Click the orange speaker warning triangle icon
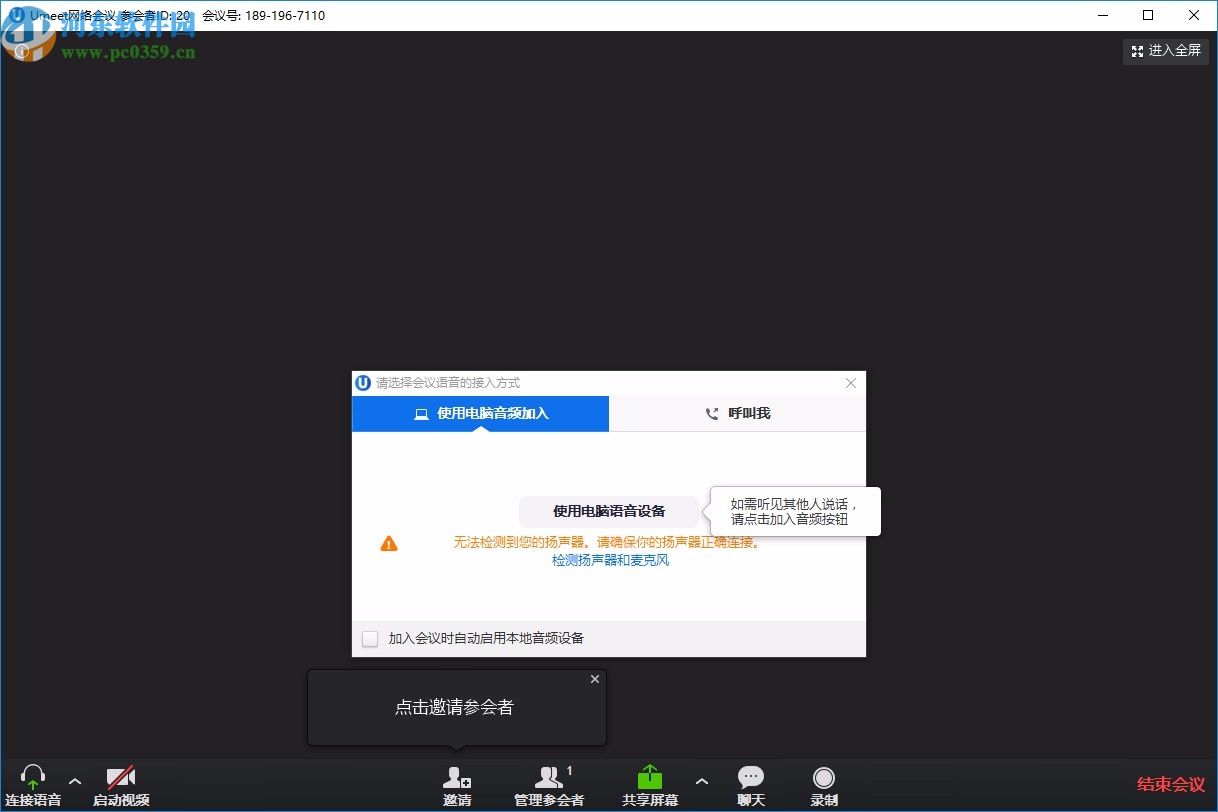Screen dimensions: 1218x812 coord(389,543)
